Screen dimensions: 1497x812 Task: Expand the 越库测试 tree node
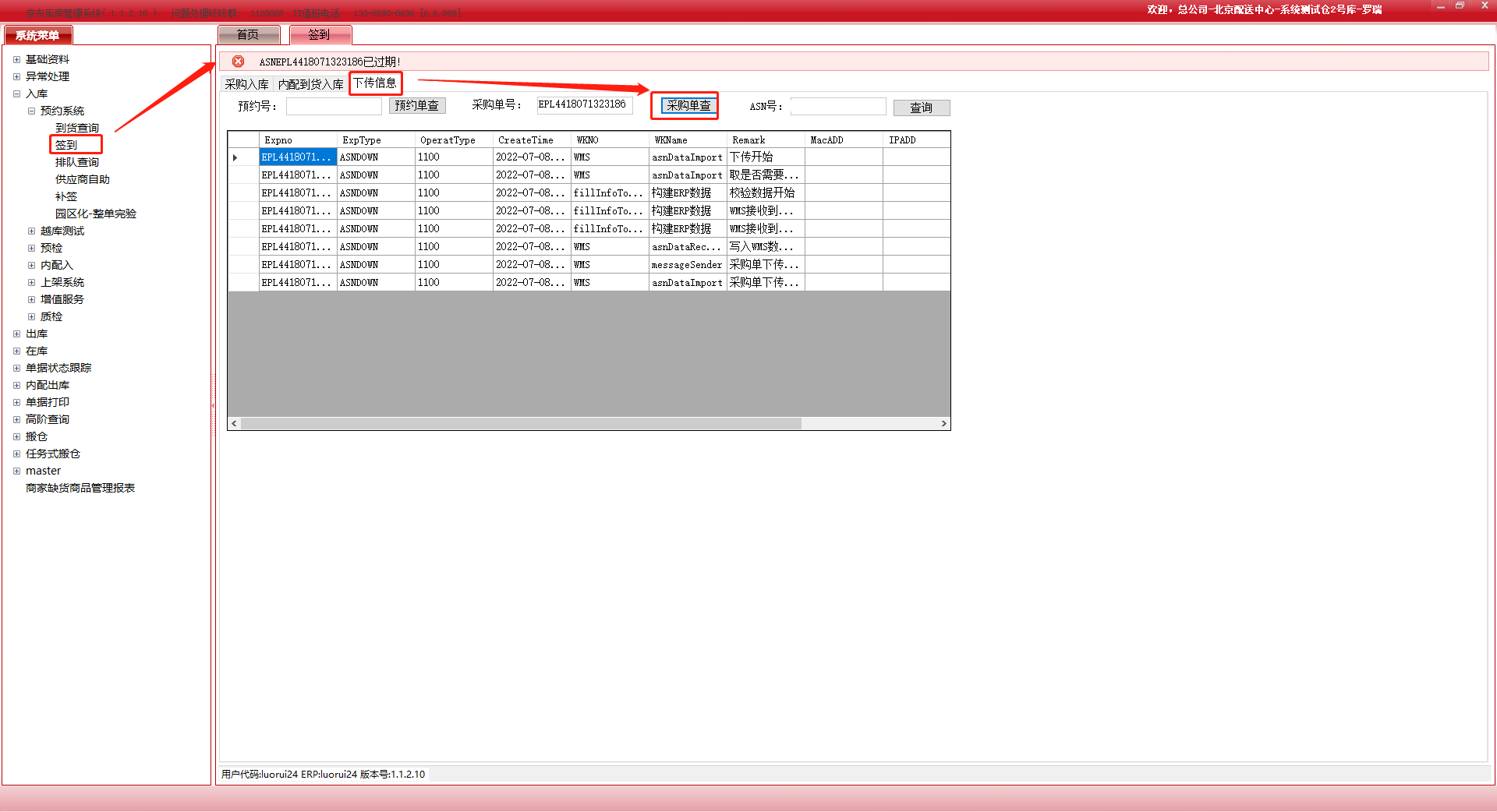pyautogui.click(x=31, y=231)
